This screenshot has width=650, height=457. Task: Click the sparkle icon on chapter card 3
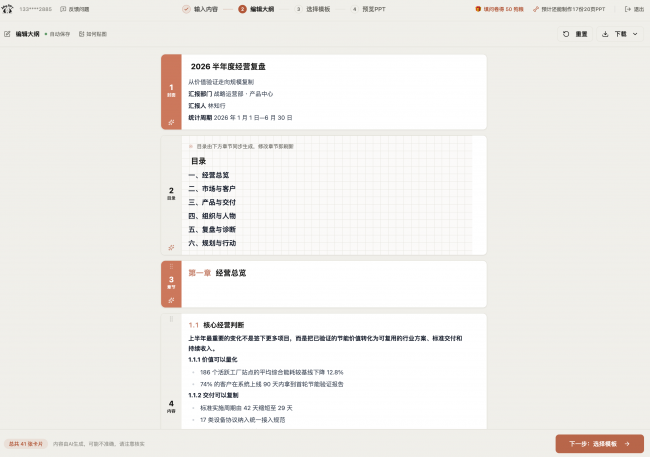click(x=171, y=300)
